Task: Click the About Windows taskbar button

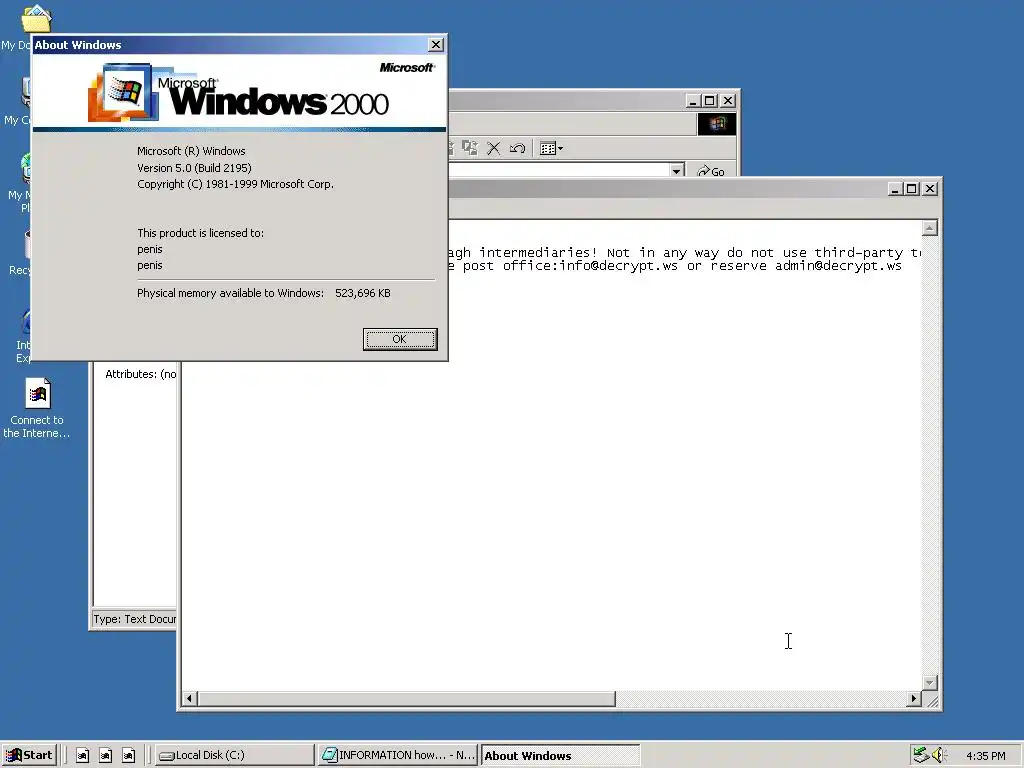Action: 560,756
